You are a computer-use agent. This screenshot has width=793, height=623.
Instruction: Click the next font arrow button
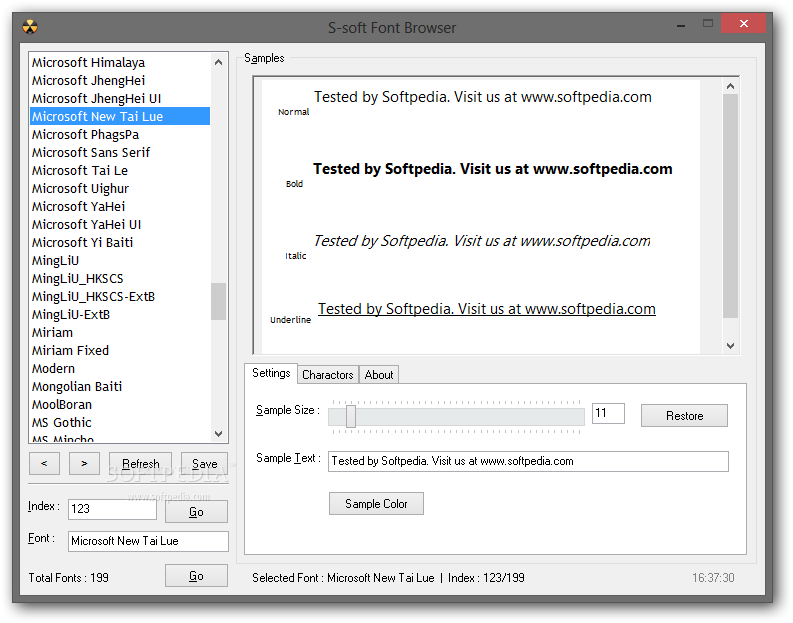(84, 463)
